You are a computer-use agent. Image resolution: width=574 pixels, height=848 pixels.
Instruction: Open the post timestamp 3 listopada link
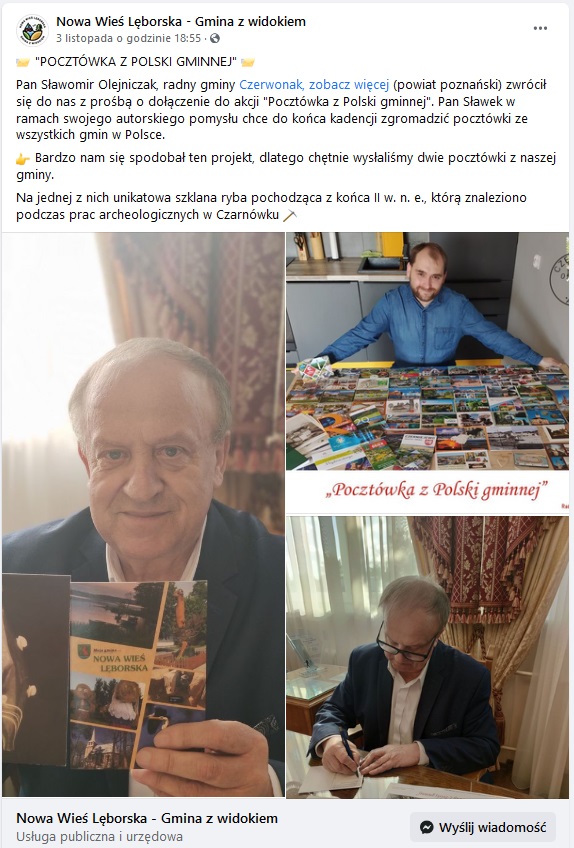click(x=129, y=38)
